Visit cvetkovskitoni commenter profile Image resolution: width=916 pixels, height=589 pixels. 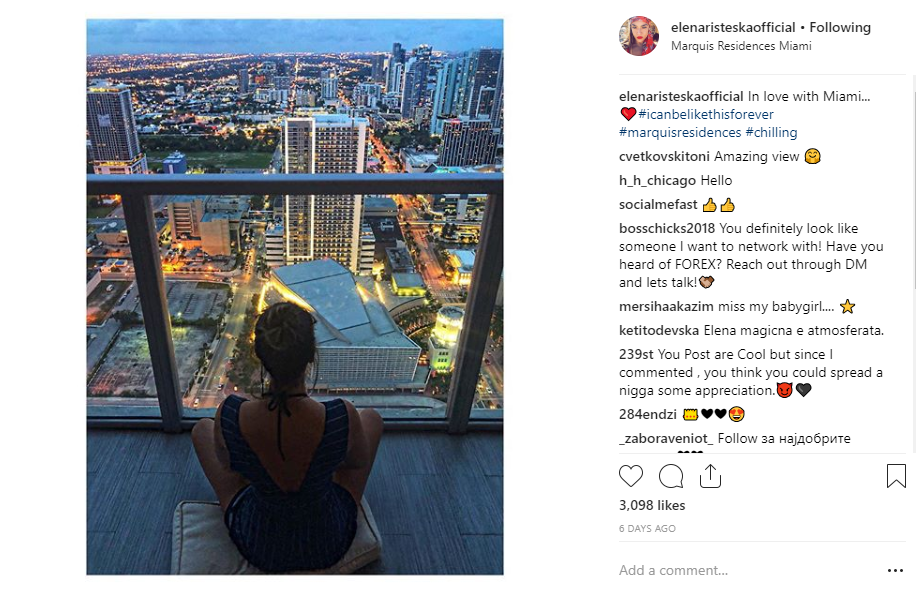[664, 157]
